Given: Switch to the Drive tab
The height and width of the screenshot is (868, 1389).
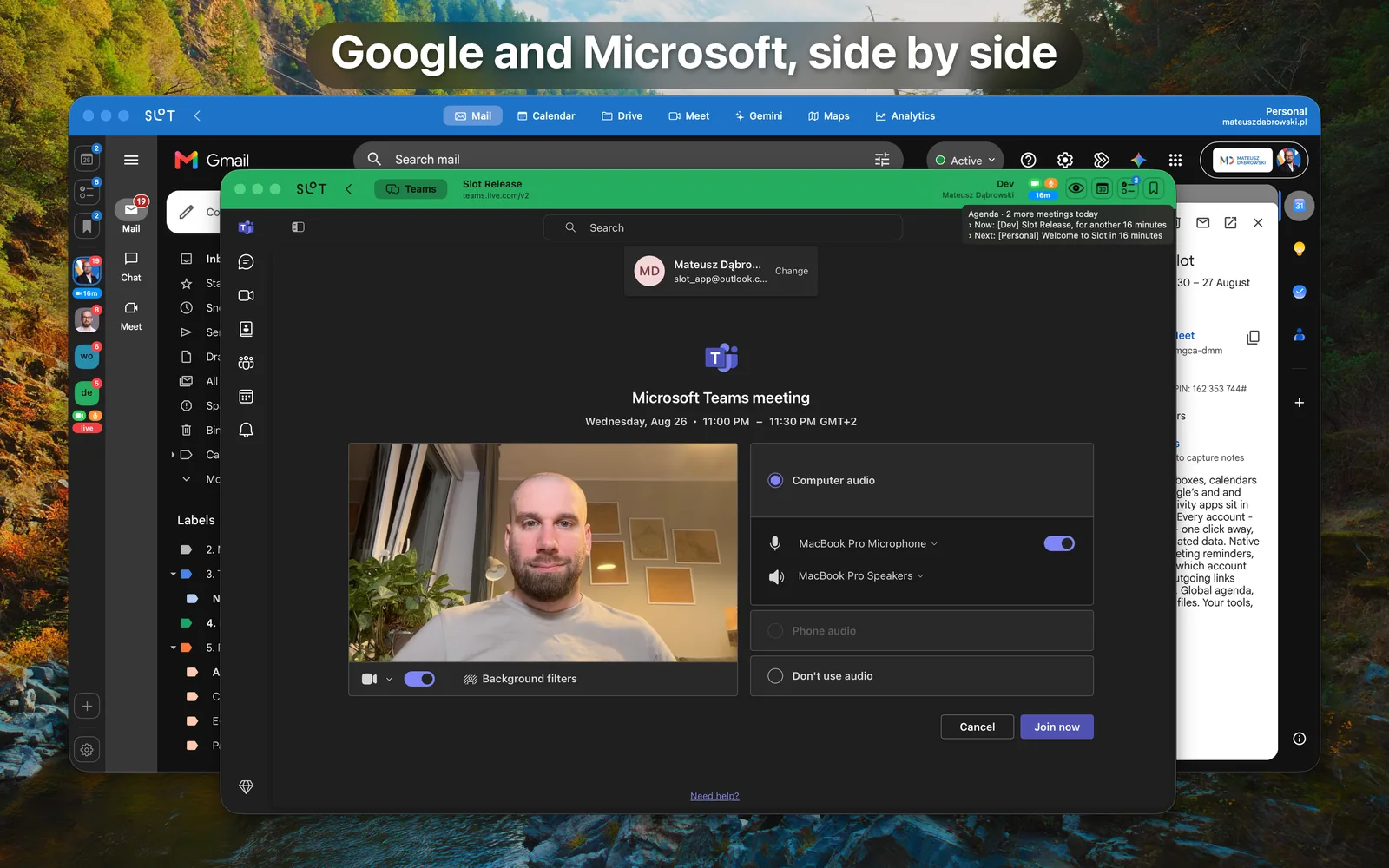Looking at the screenshot, I should [622, 115].
